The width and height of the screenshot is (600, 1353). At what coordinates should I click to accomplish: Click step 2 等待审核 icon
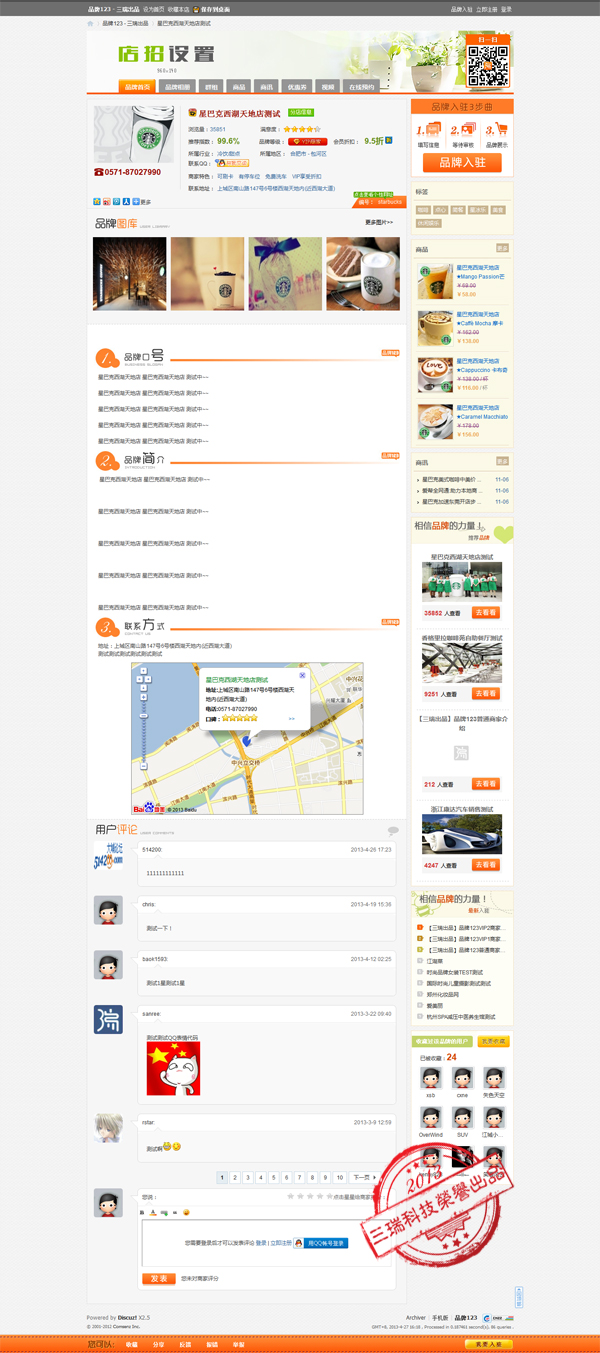463,129
